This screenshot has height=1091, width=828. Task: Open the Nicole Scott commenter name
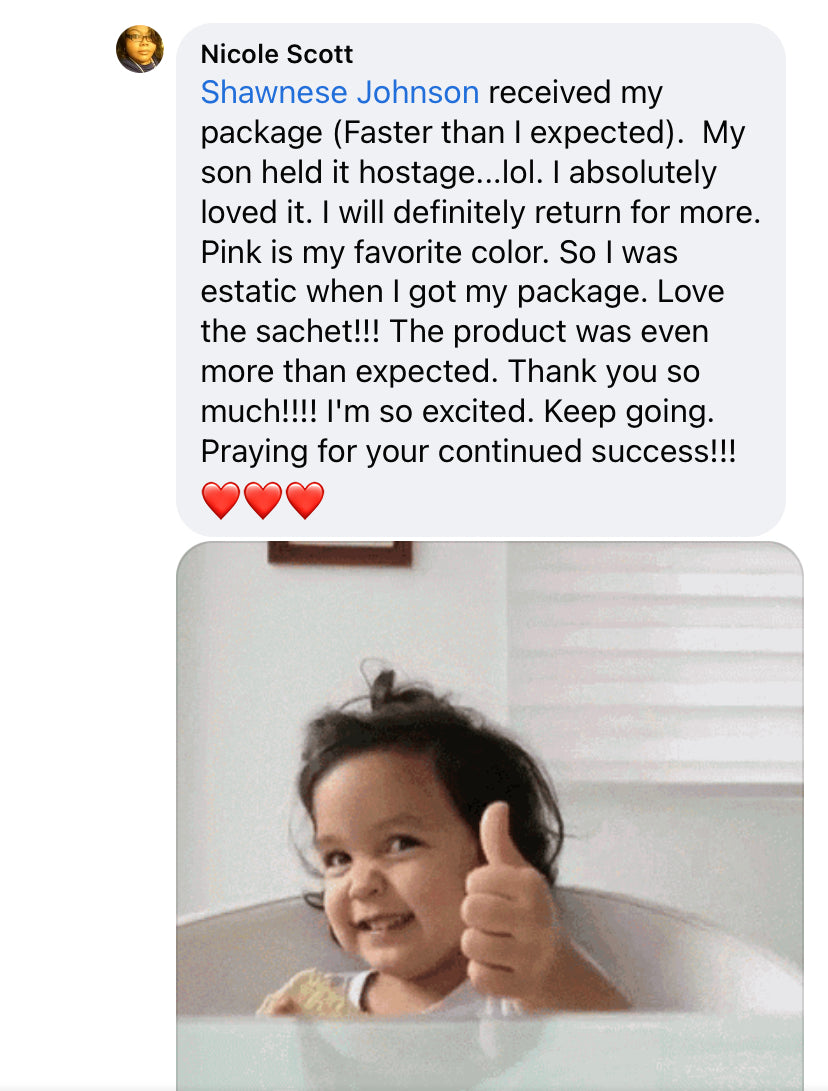tap(277, 54)
